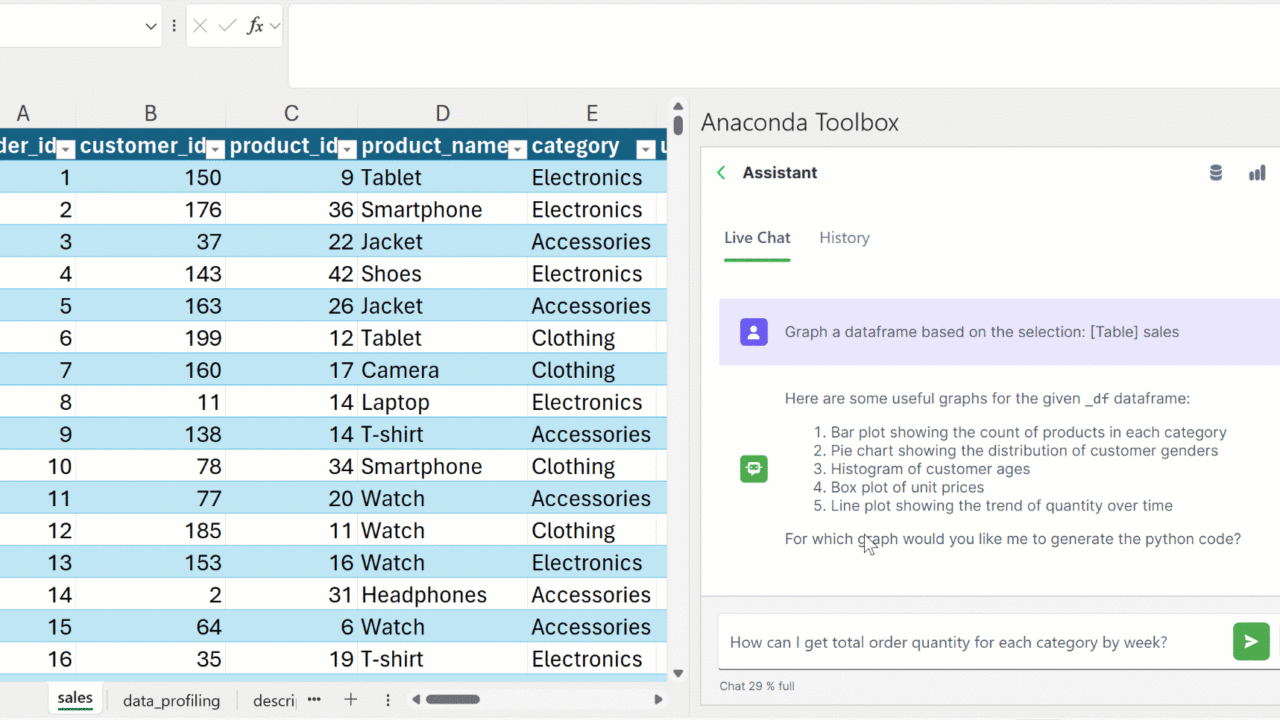Expand the Name Box dropdown arrow
This screenshot has height=720, width=1280.
151,26
